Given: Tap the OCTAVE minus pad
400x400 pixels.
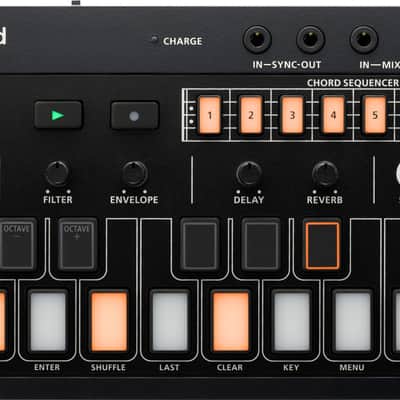Looking at the screenshot, I should coord(17,245).
